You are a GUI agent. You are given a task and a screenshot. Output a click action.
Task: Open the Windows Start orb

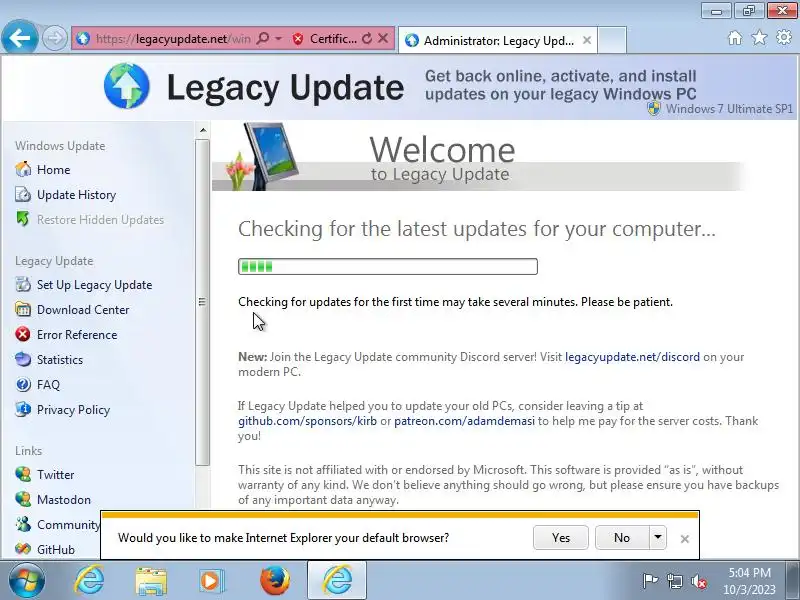point(27,581)
